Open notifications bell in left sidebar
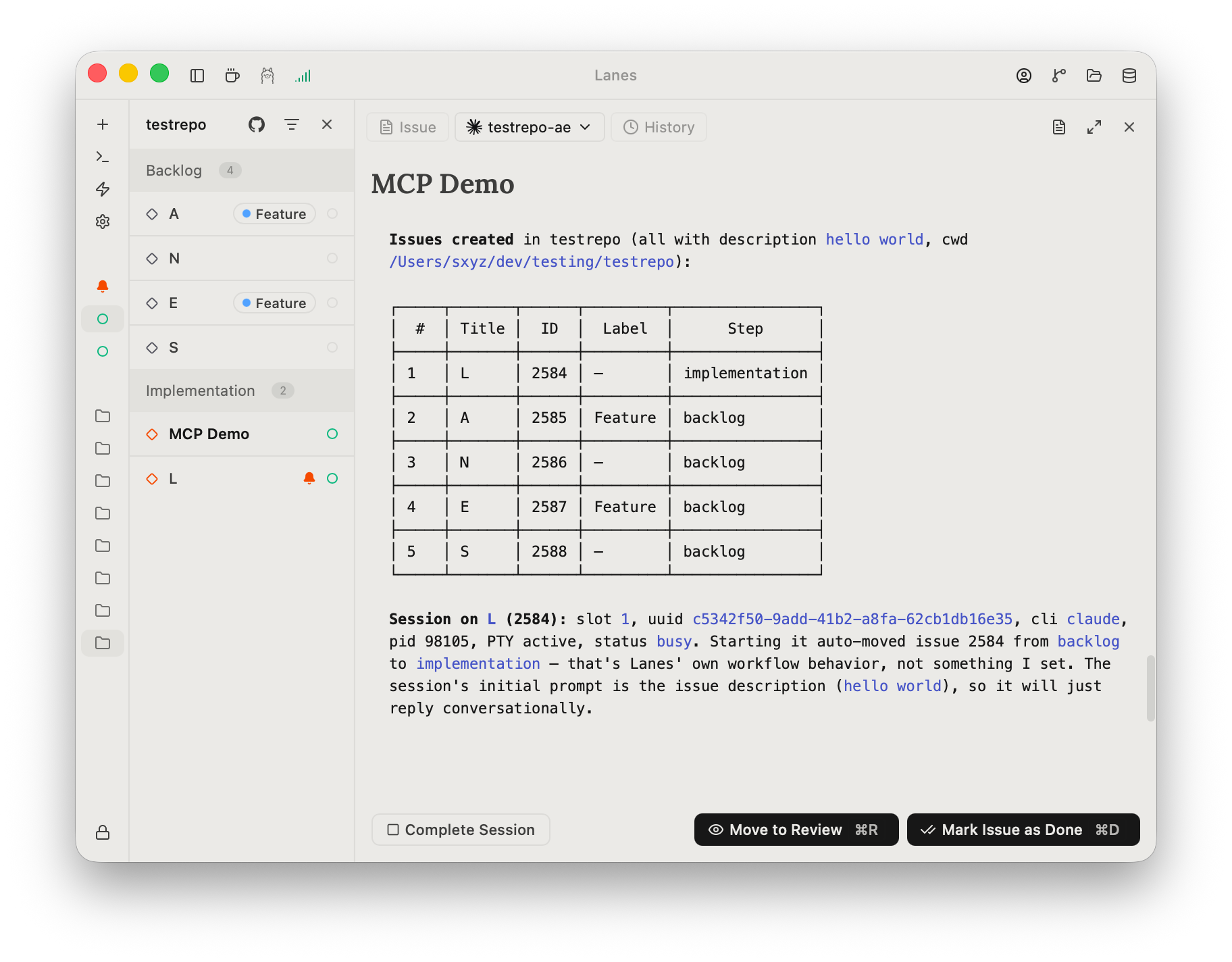 coord(103,286)
